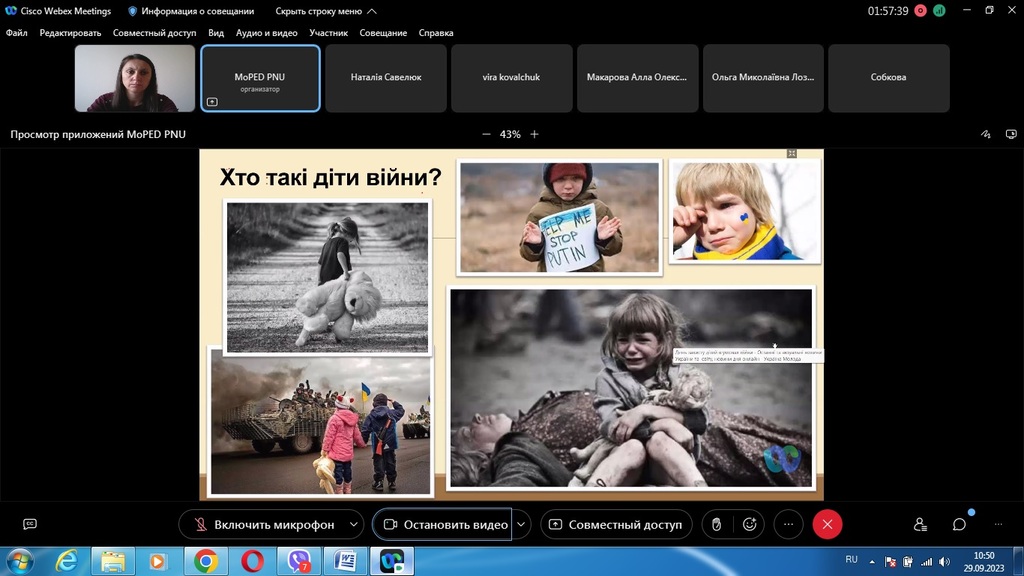Click the Совместный доступ share button
The width and height of the screenshot is (1024, 576).
(x=616, y=524)
